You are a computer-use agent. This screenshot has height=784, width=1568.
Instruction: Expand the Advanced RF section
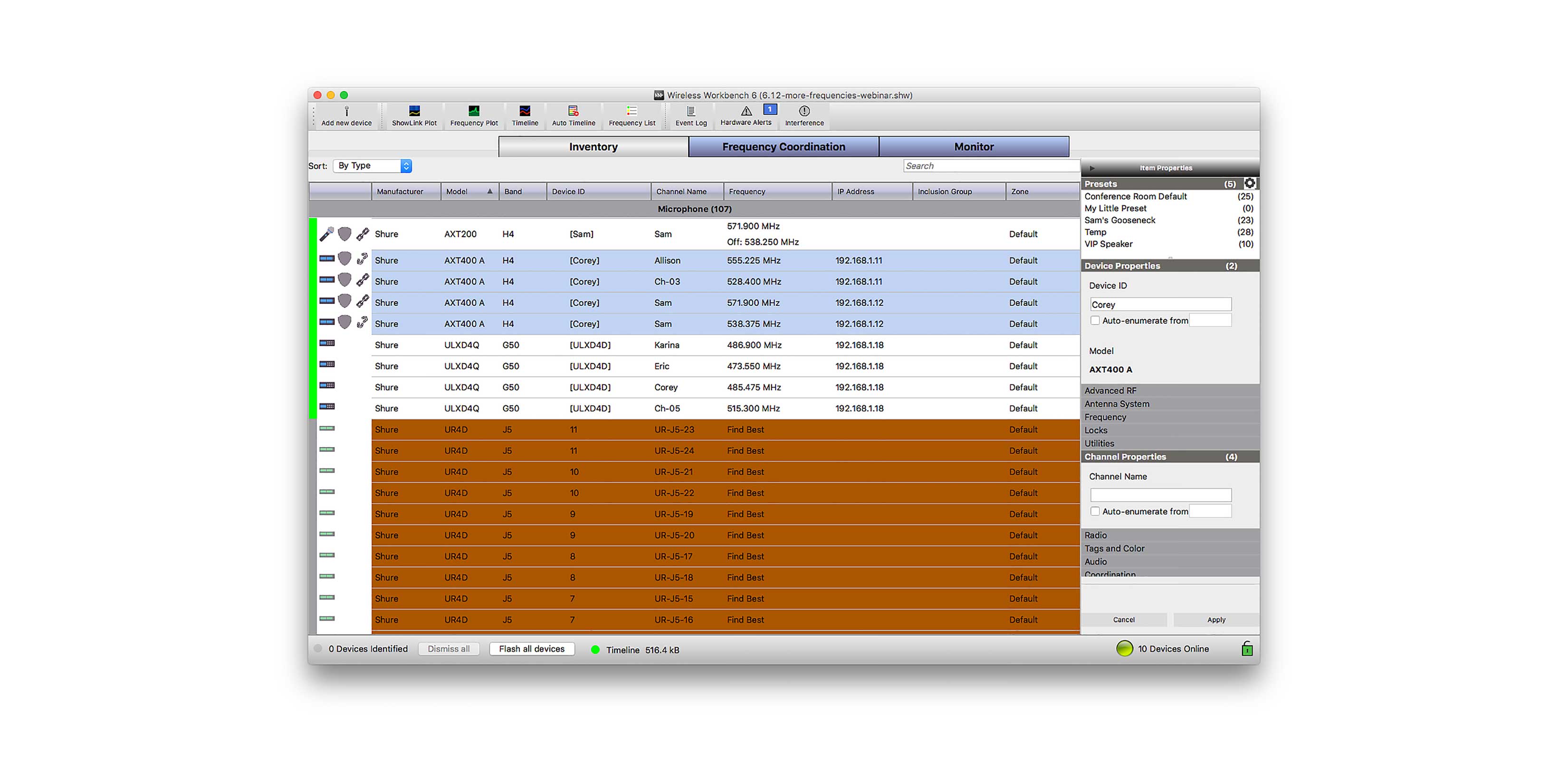tap(1170, 391)
